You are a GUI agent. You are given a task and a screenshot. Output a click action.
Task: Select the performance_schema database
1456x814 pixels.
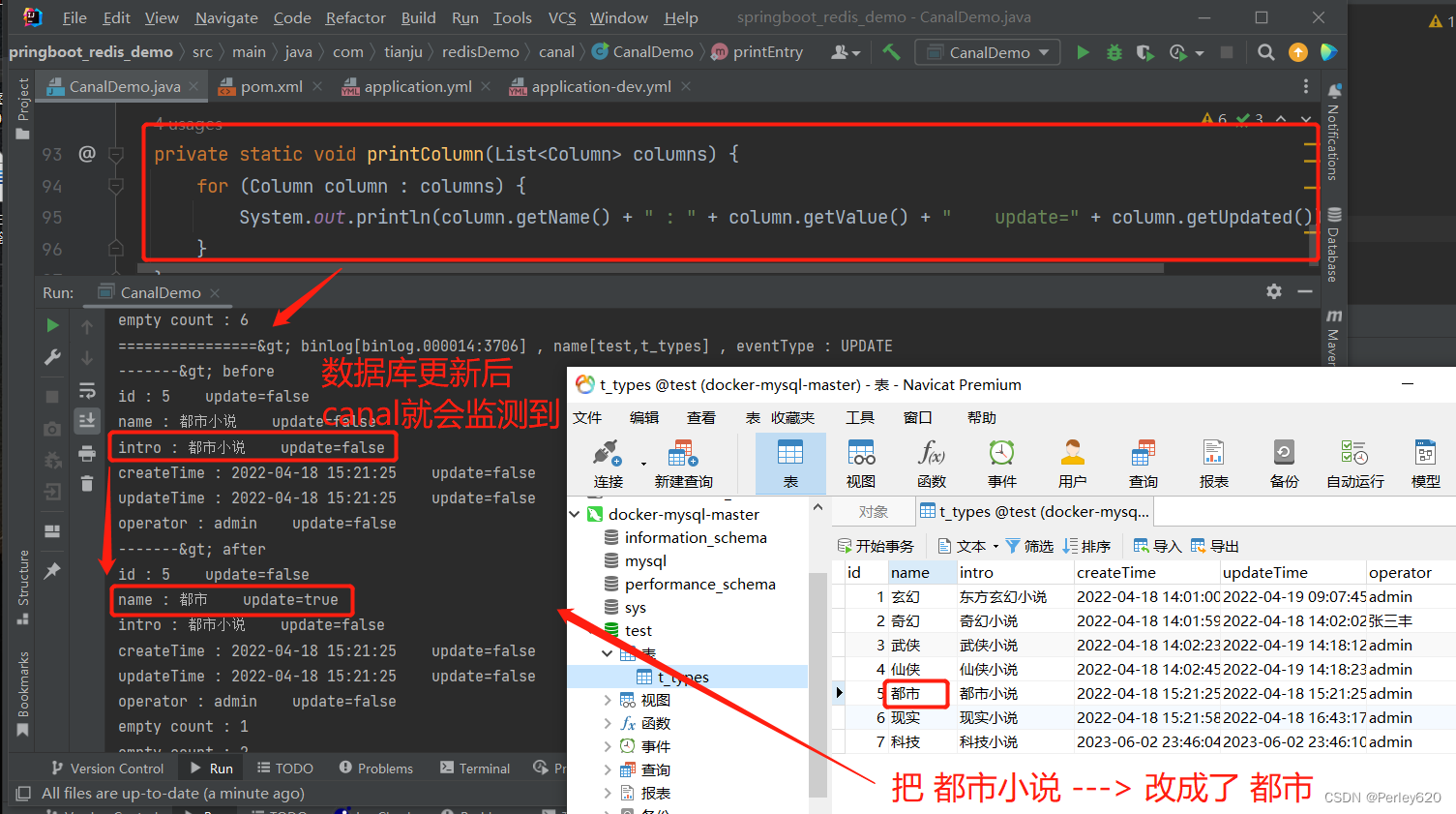[x=699, y=584]
